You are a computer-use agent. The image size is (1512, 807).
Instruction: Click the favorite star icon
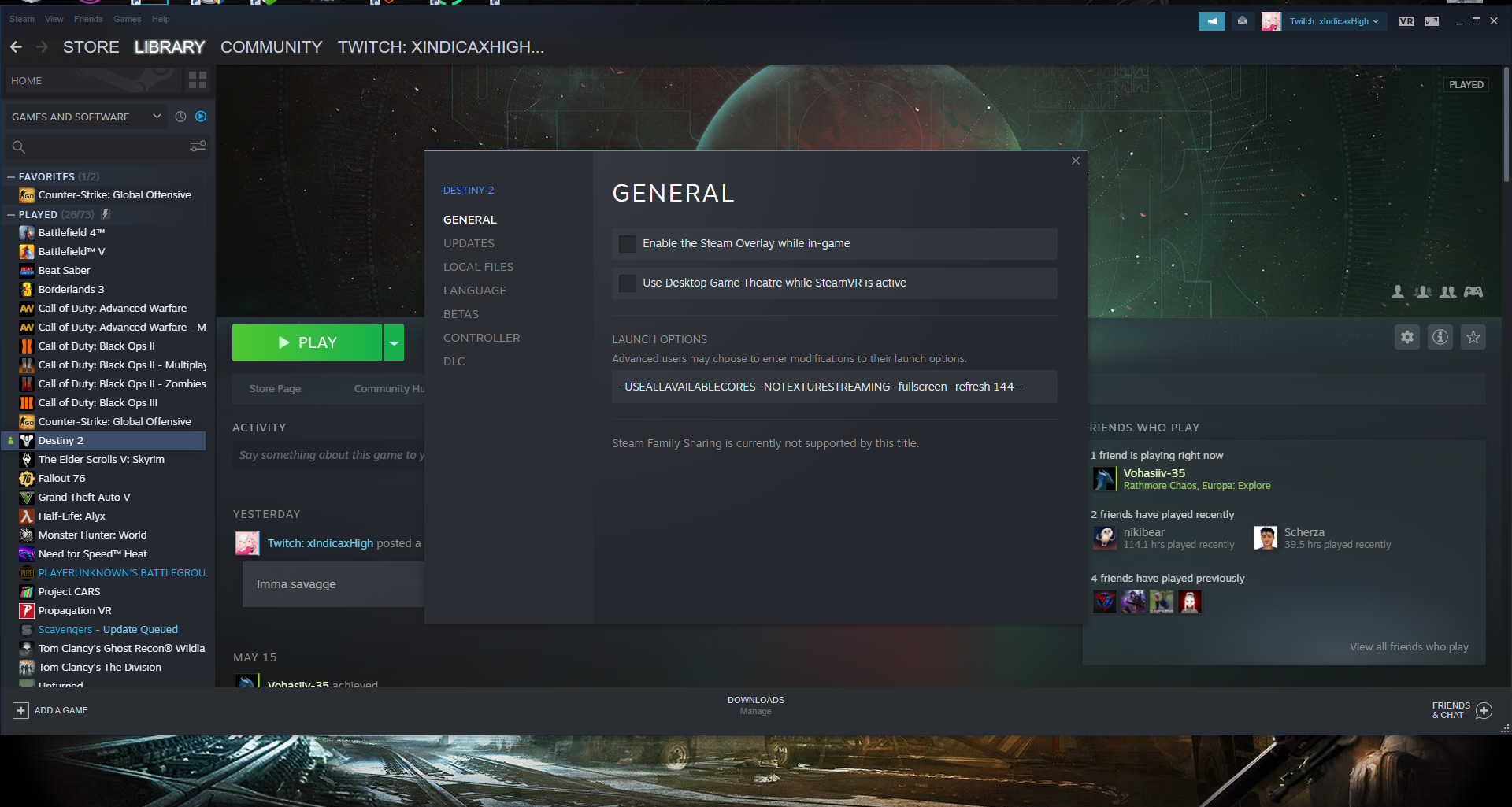click(x=1473, y=338)
